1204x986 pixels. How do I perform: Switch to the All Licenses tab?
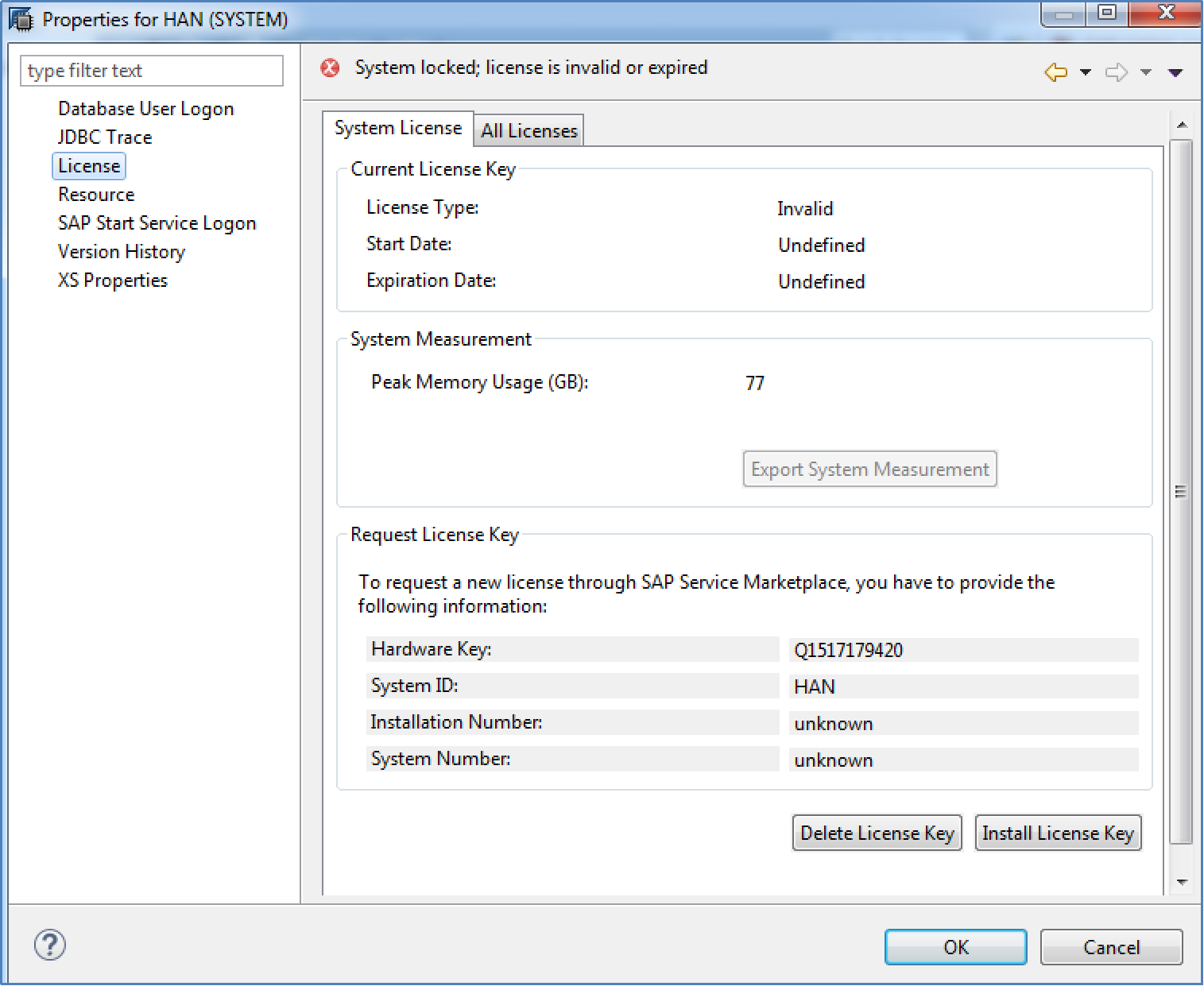[x=528, y=130]
